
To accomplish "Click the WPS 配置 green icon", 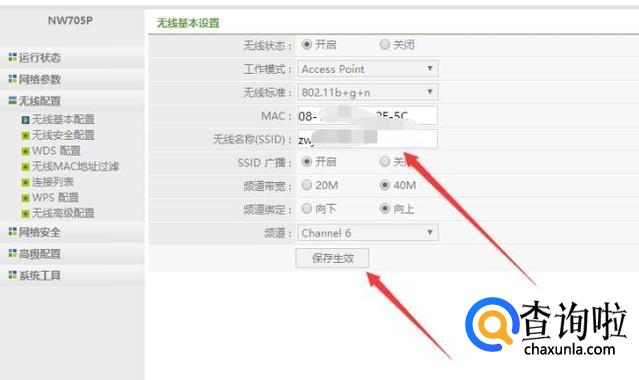I will coord(26,198).
